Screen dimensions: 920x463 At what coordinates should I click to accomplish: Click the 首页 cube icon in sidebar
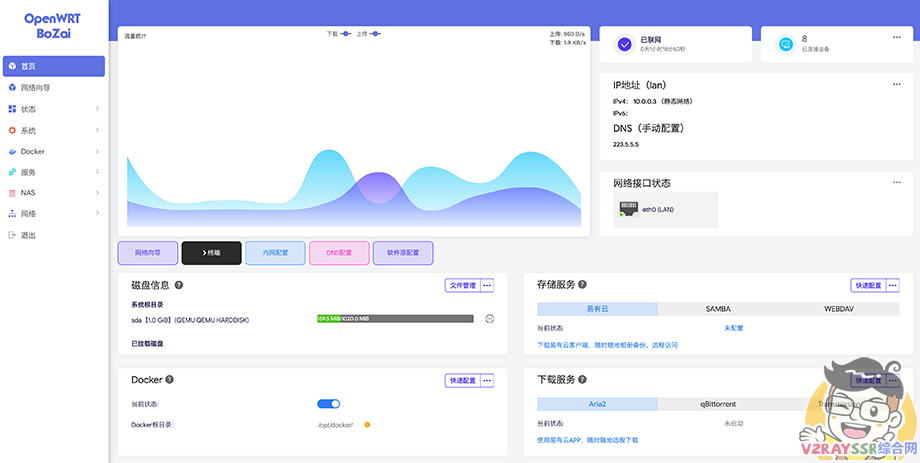pos(12,66)
